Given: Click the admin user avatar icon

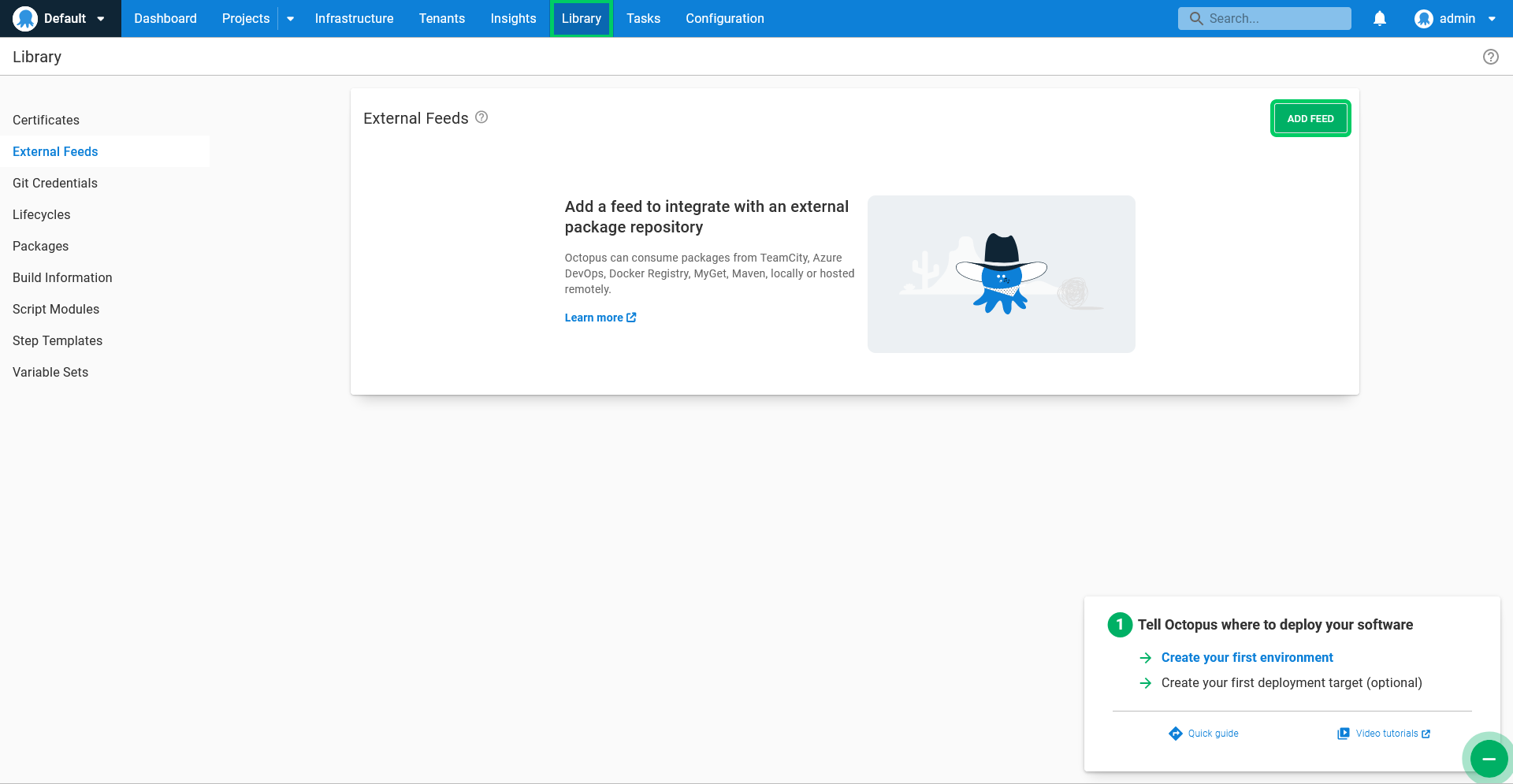Looking at the screenshot, I should coord(1423,19).
